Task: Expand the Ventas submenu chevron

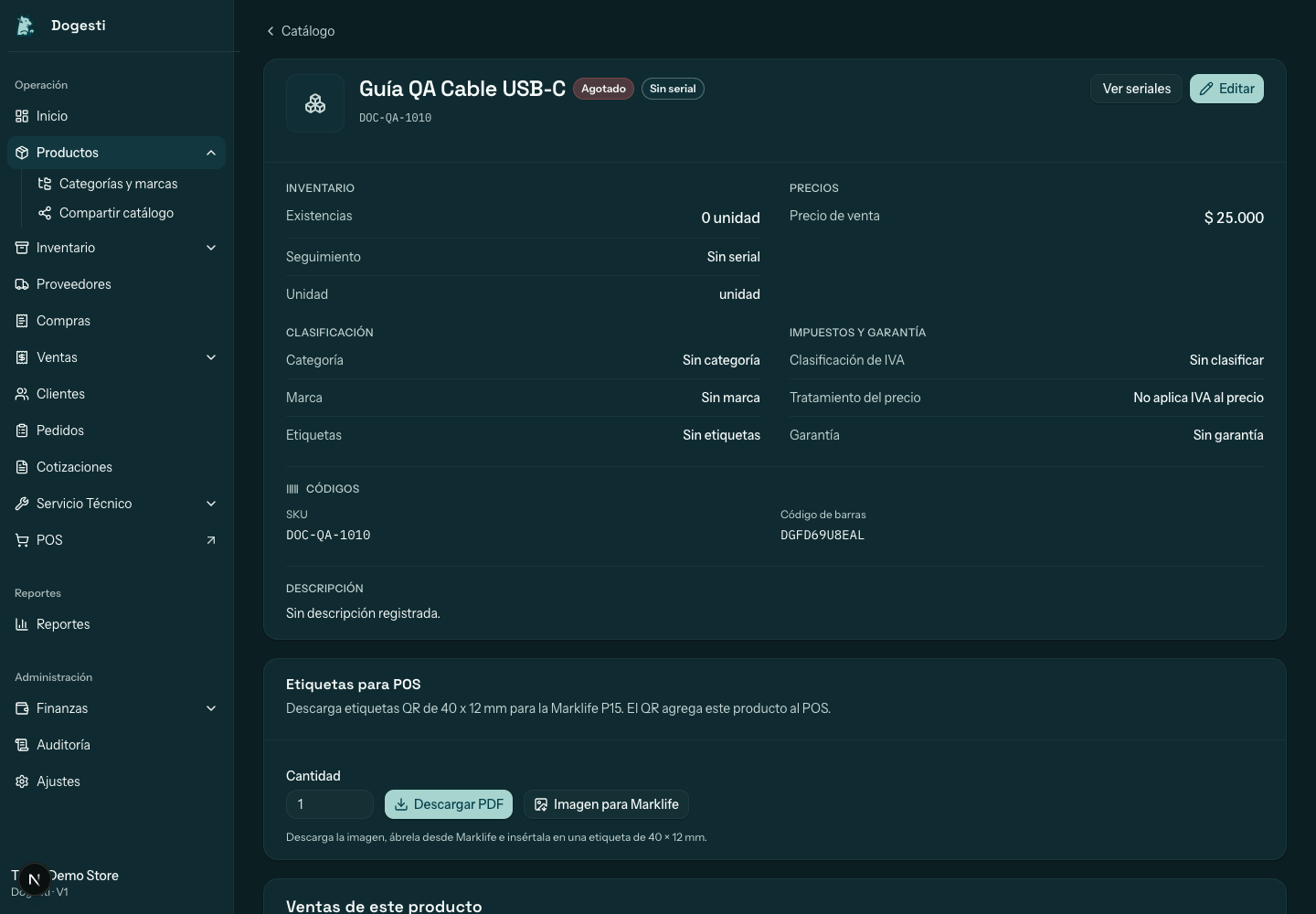Action: pyautogui.click(x=211, y=357)
